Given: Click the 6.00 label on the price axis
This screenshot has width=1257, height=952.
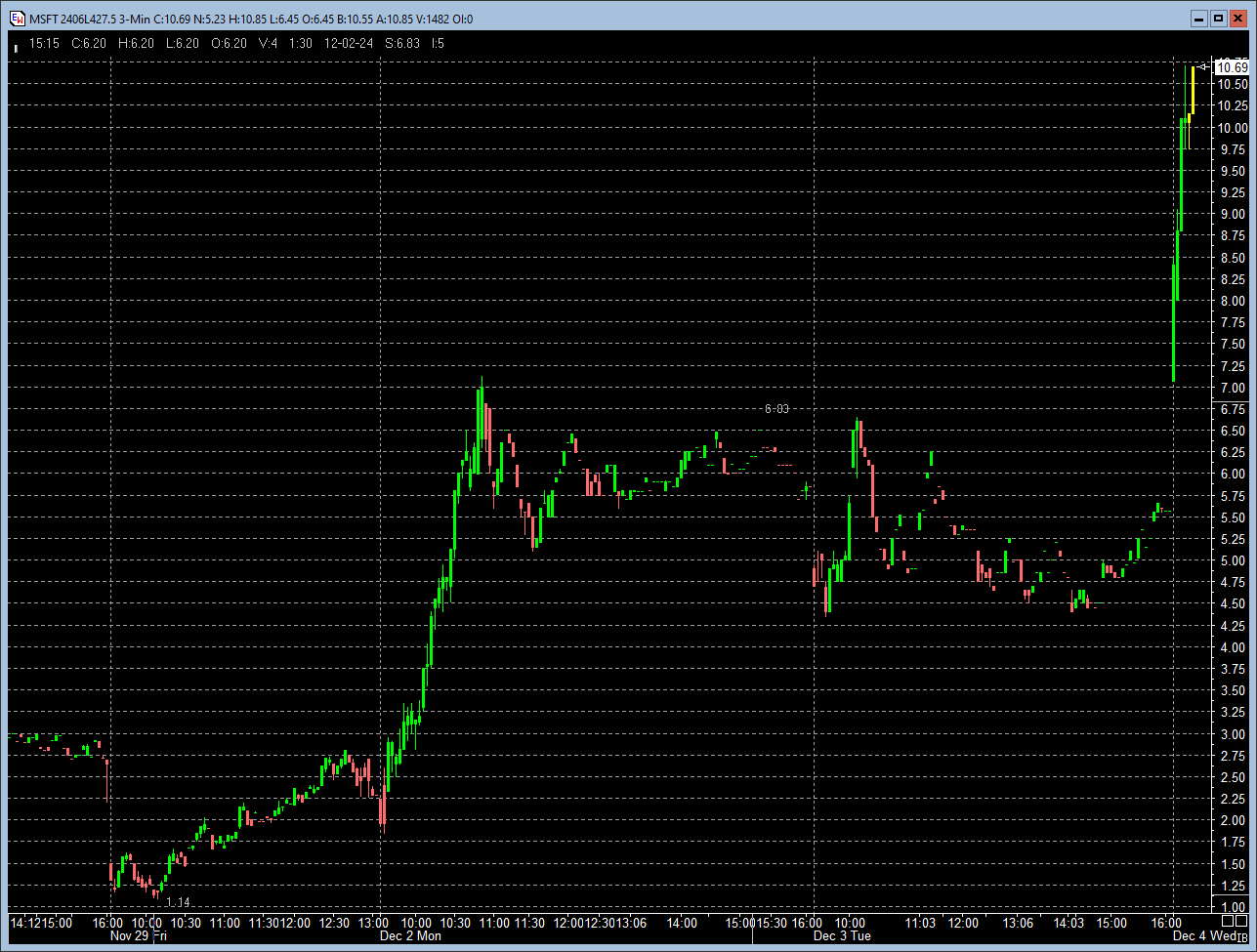Looking at the screenshot, I should coord(1233,475).
